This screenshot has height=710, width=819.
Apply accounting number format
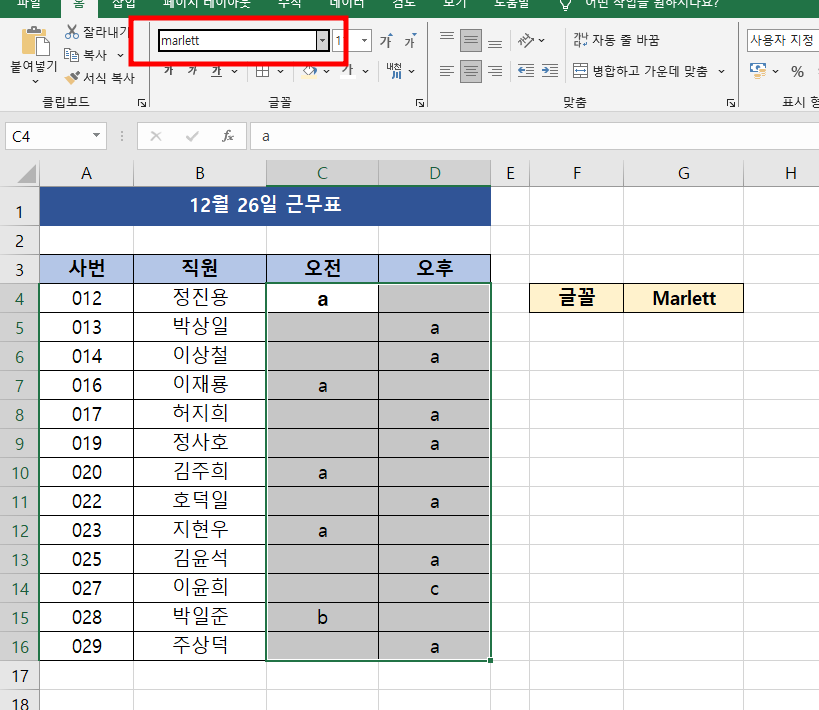pos(757,71)
